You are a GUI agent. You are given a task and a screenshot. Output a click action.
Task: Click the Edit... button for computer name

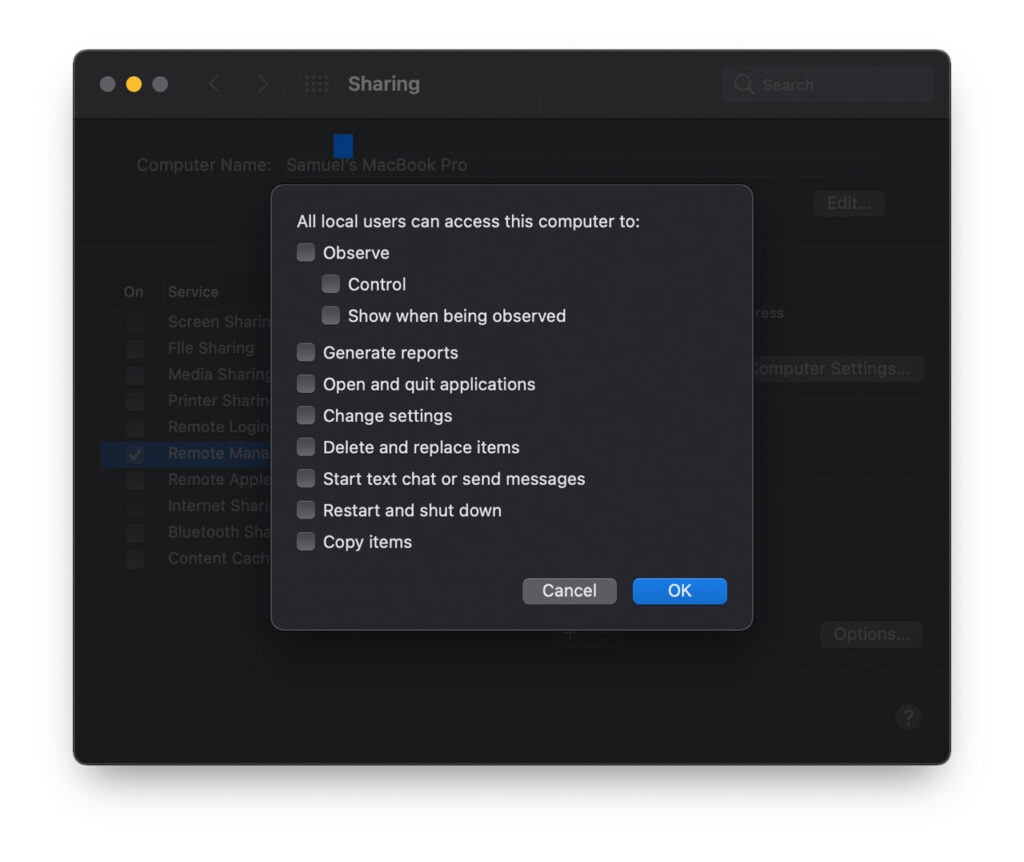[849, 203]
